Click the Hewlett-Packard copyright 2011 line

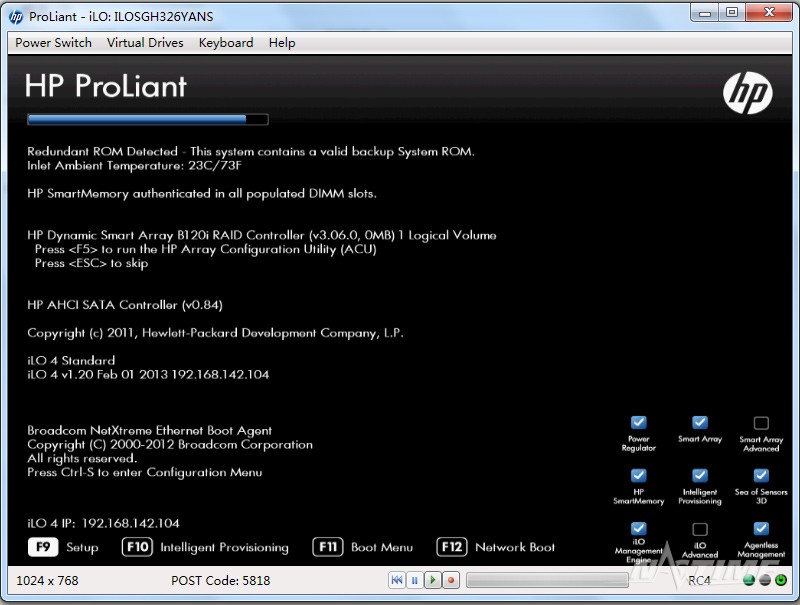tap(215, 333)
